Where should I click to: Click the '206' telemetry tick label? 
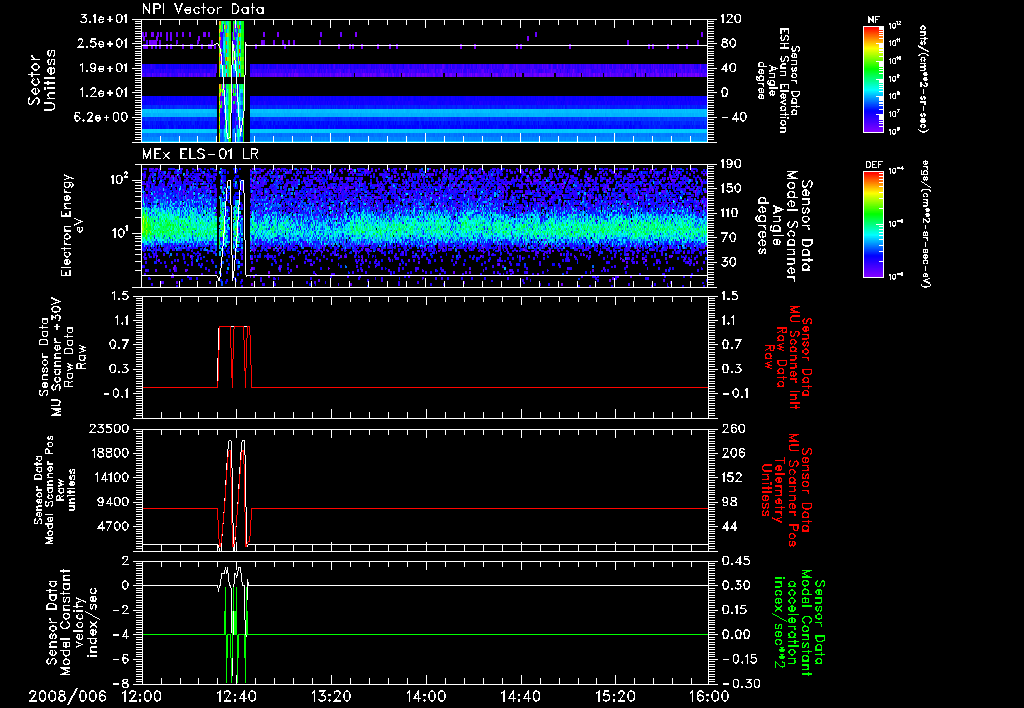point(731,453)
